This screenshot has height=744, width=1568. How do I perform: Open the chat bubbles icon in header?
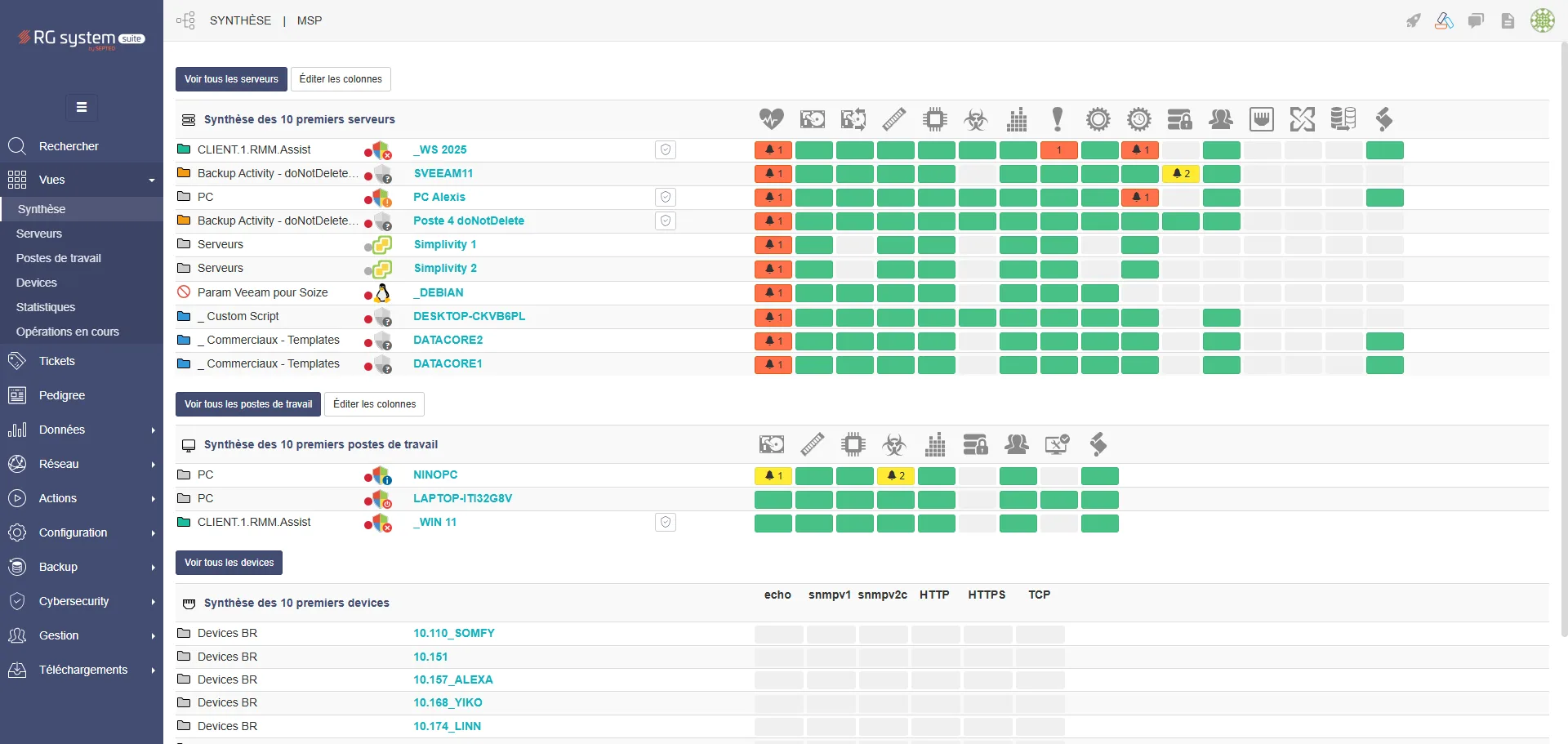click(1476, 21)
